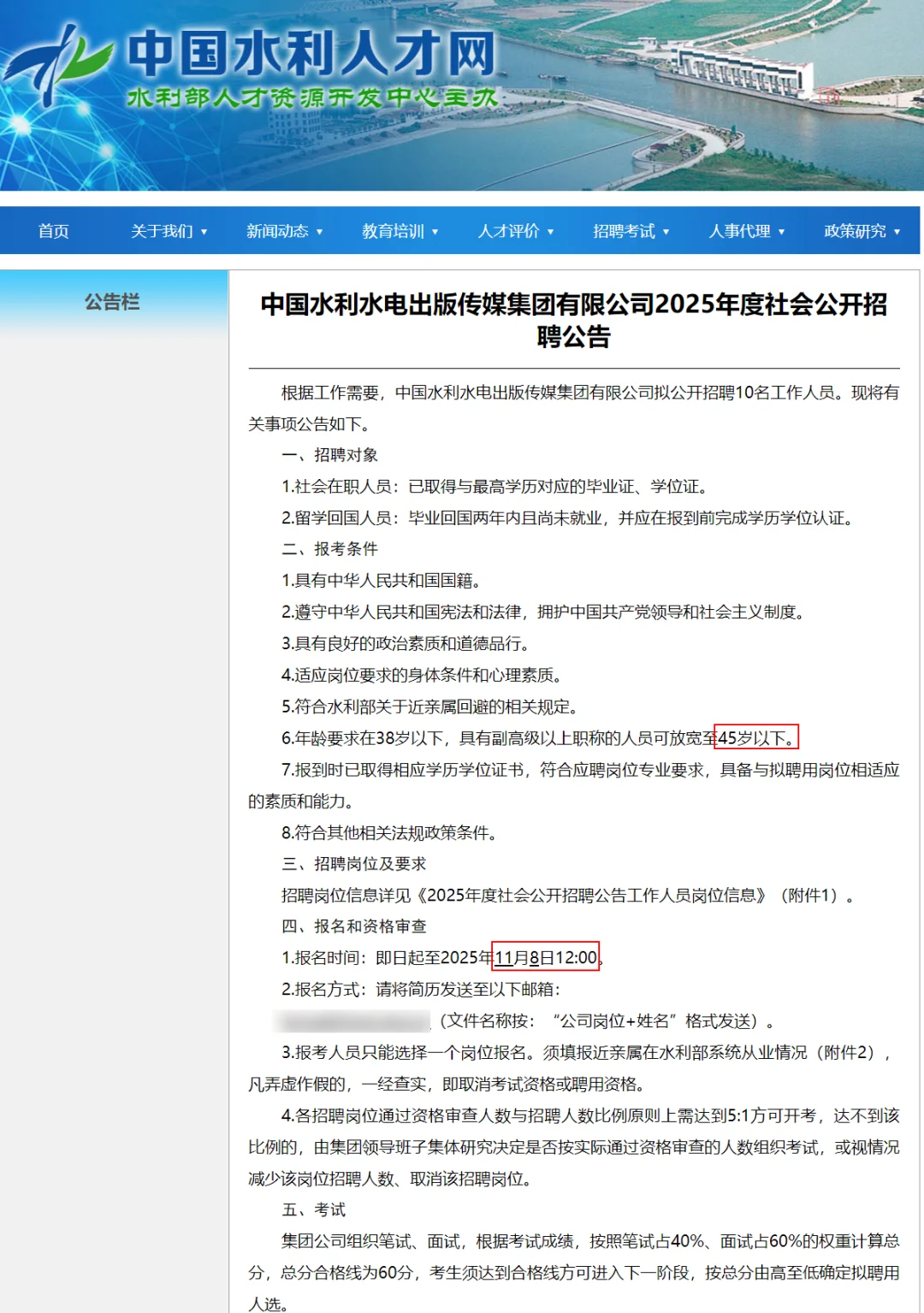Click the 水利部人才资源开发中心主办 subtitle
The height and width of the screenshot is (1313, 924).
click(312, 98)
